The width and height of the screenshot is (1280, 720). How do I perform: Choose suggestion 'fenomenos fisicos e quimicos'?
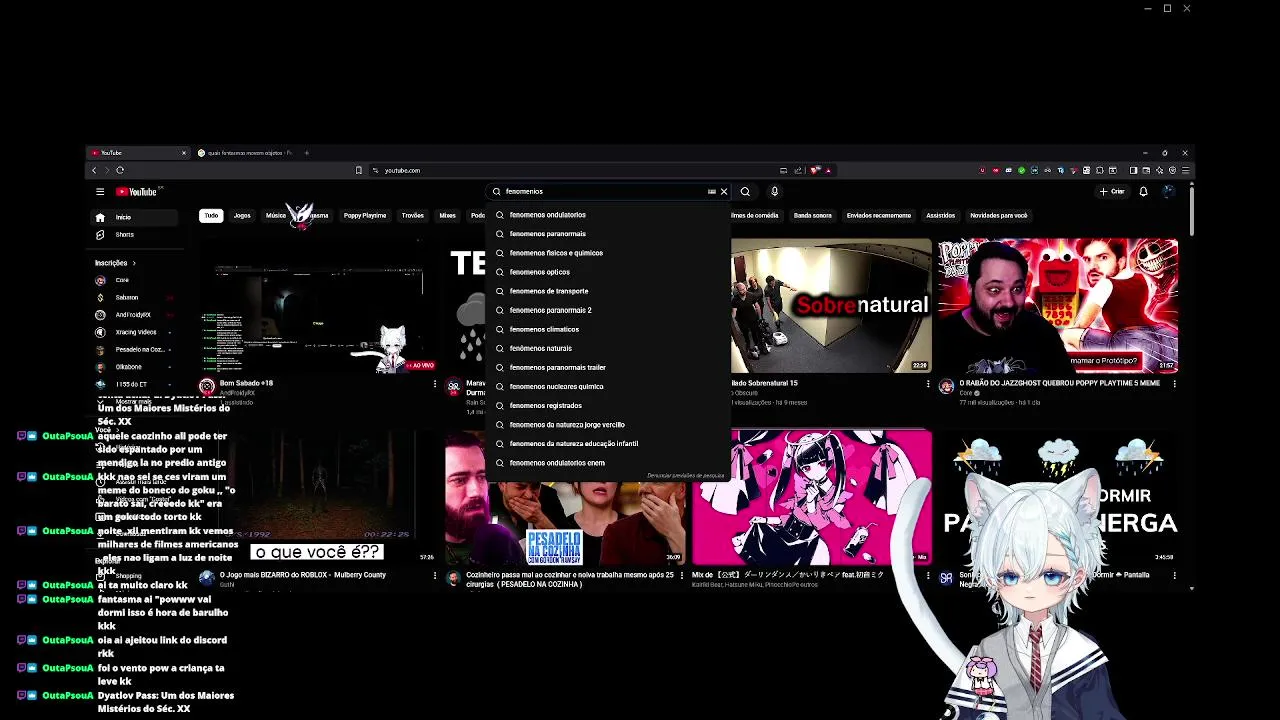coord(610,253)
